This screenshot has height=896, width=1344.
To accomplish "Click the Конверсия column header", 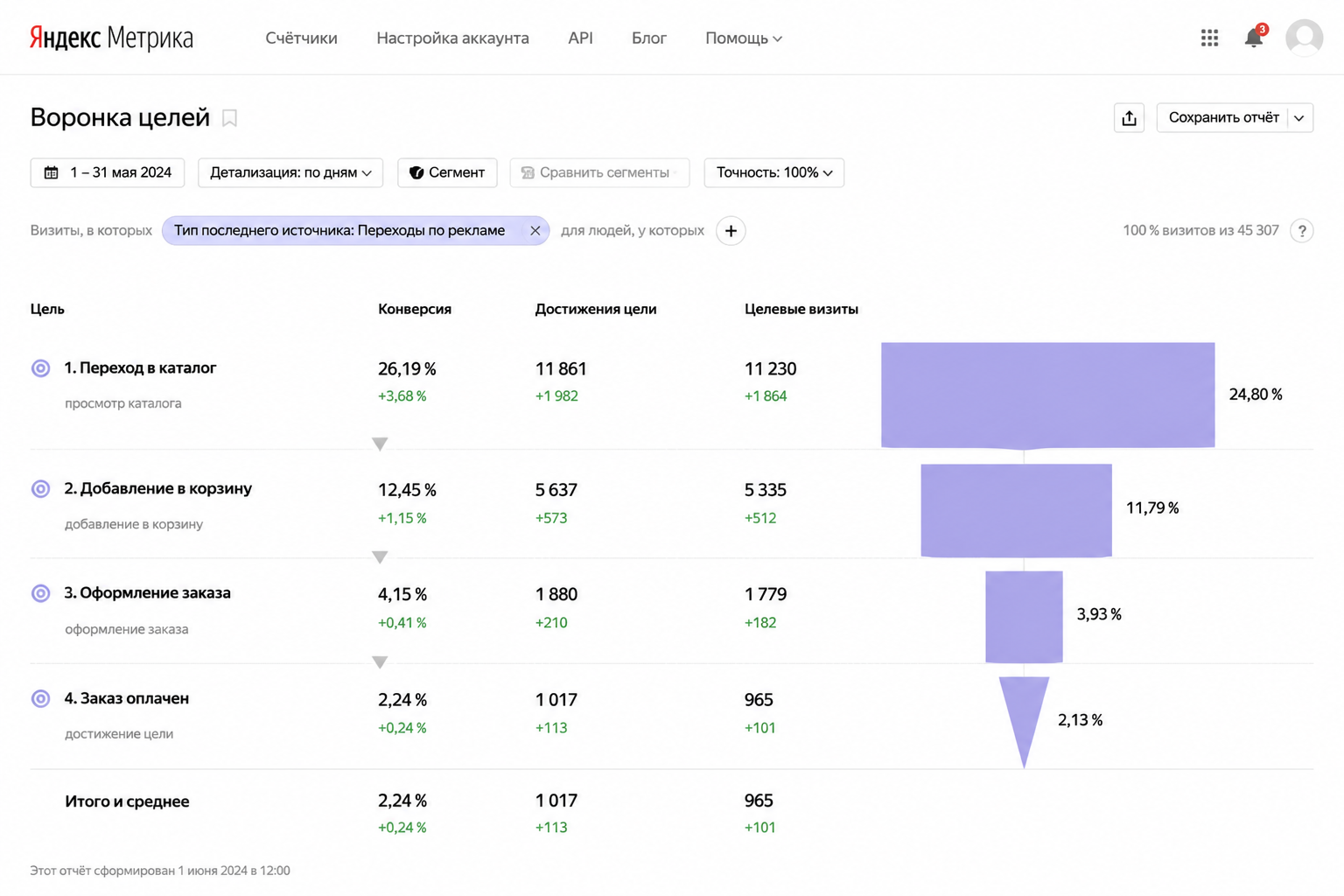I will click(x=415, y=309).
